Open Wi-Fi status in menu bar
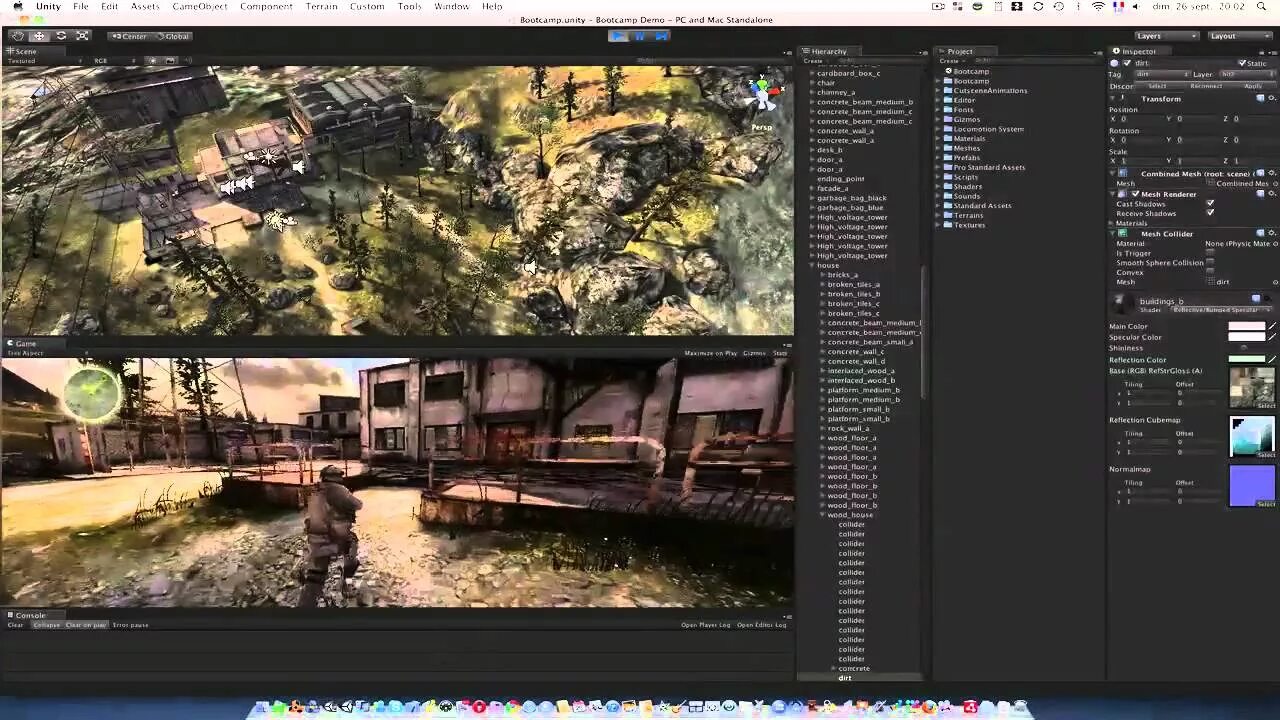Image resolution: width=1280 pixels, height=720 pixels. [x=1098, y=7]
